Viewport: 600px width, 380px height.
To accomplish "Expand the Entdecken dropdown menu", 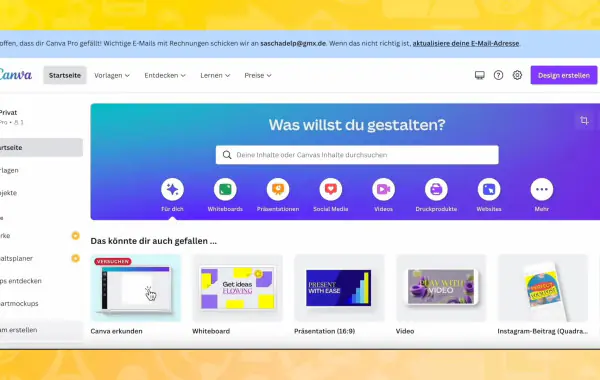I will (x=165, y=75).
